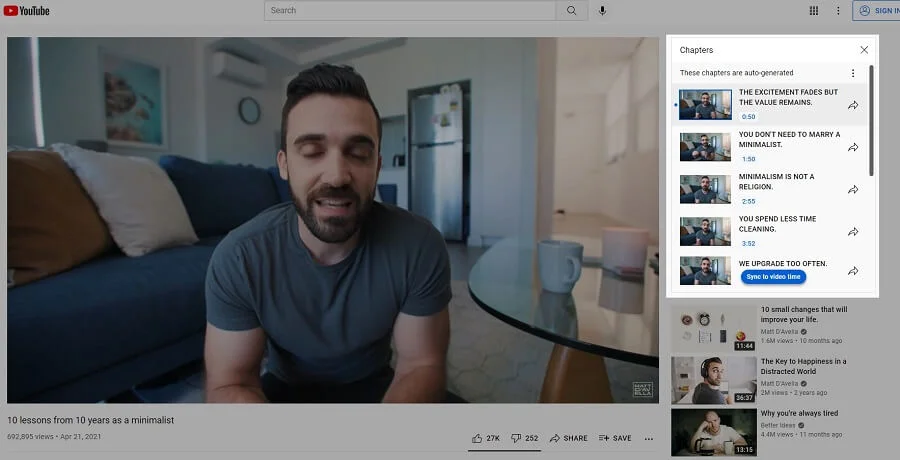Save video to a playlist

coord(615,438)
